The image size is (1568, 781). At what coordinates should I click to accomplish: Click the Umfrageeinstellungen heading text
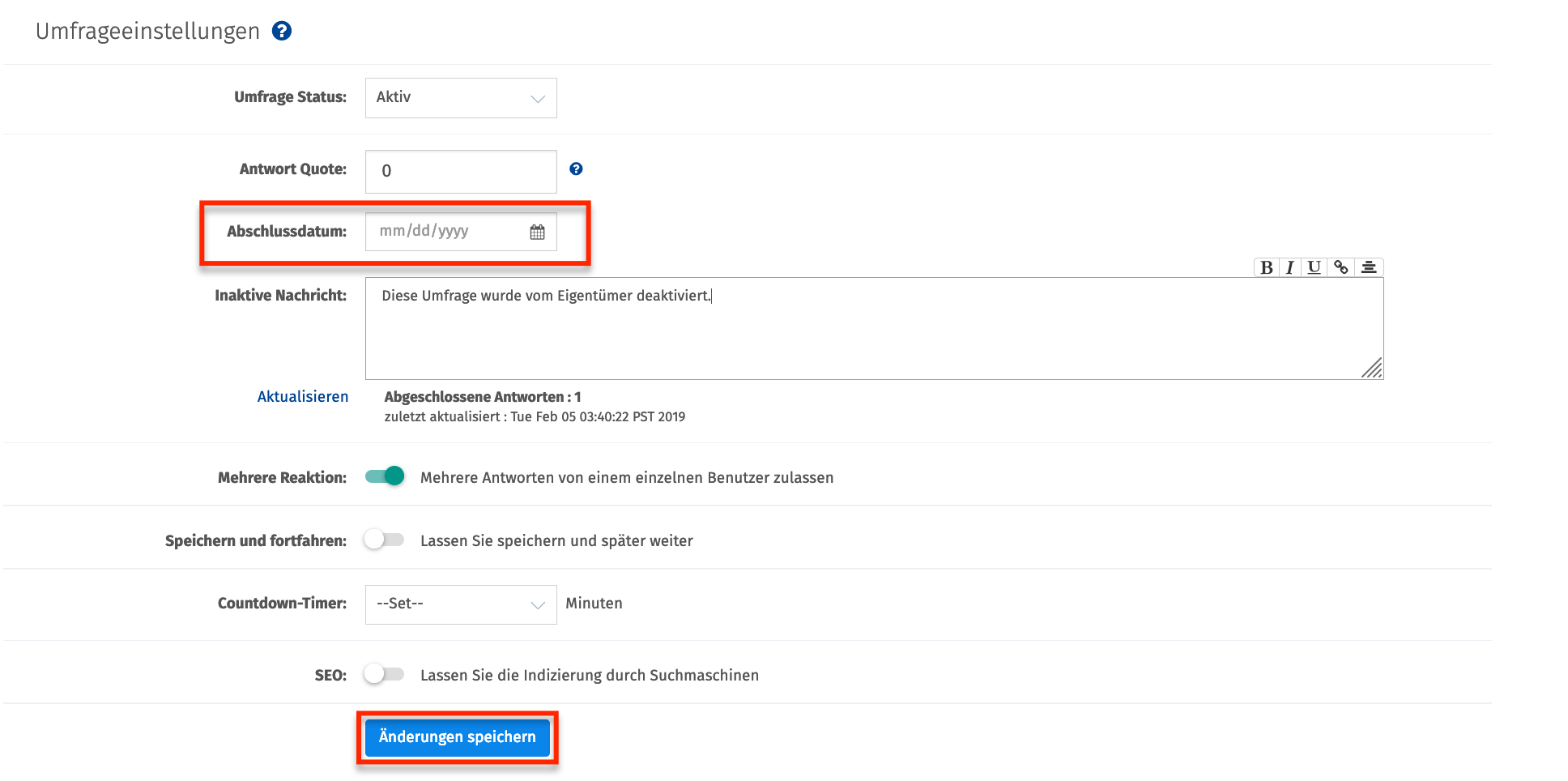(x=147, y=31)
